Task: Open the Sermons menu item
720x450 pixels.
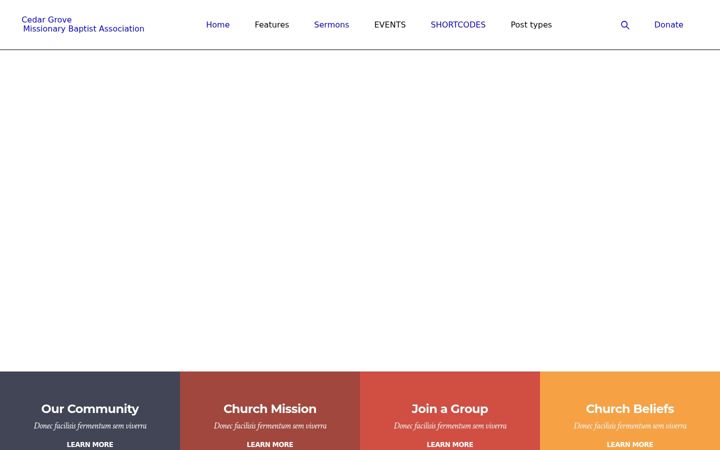Action: [332, 25]
